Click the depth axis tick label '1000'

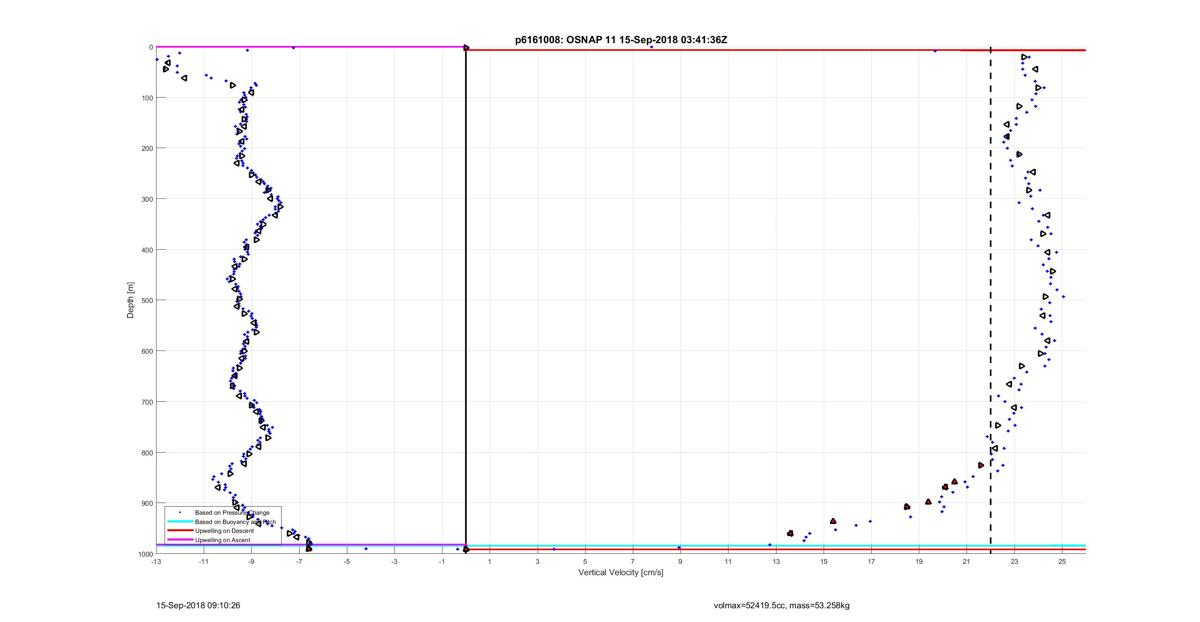click(144, 554)
